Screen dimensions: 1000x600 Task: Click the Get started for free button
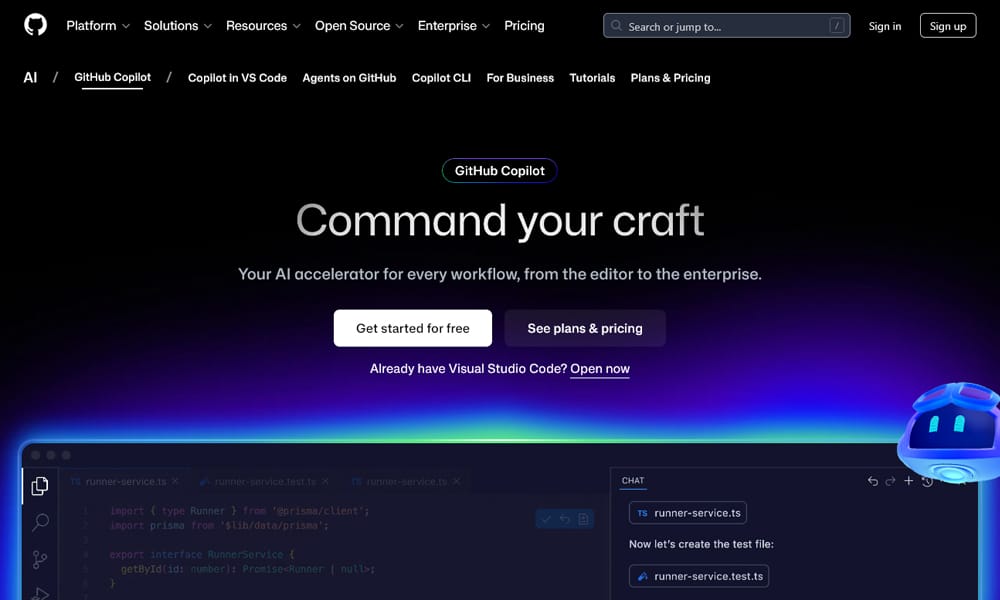412,328
